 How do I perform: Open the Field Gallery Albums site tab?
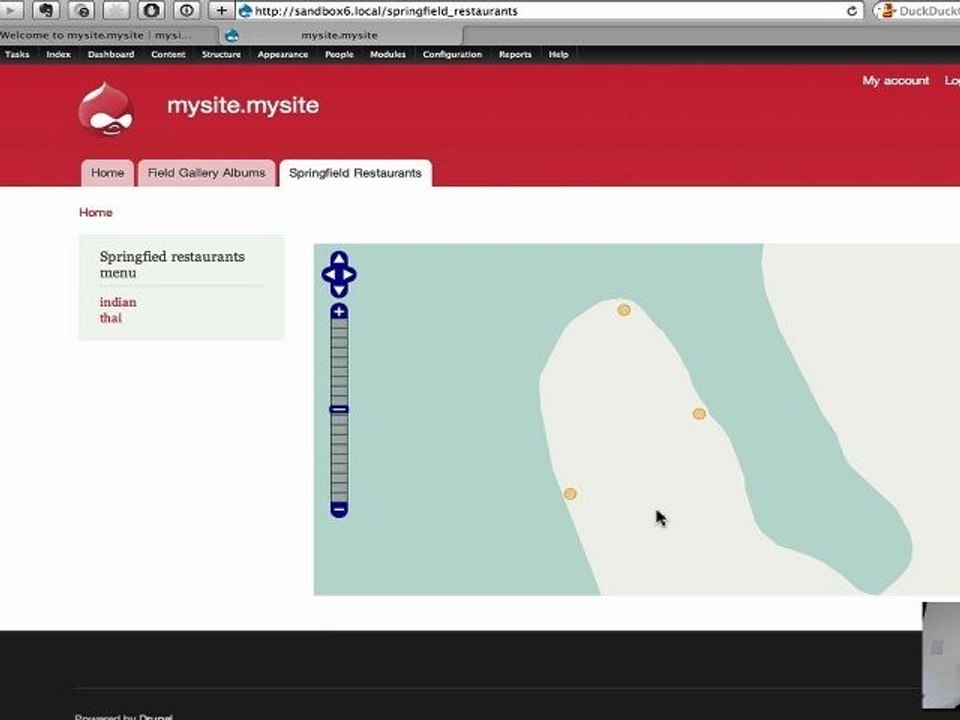(x=207, y=173)
